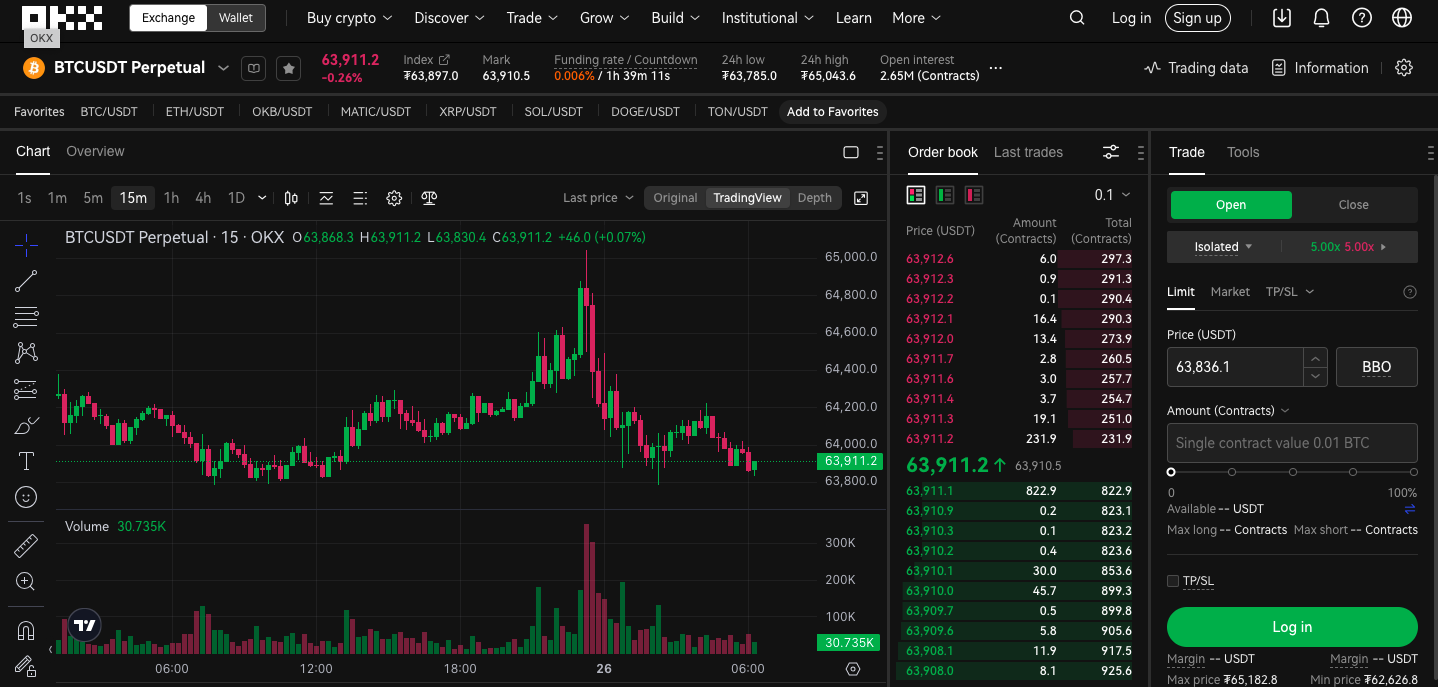Switch the chart to Depth view
This screenshot has height=687, width=1438.
(x=815, y=198)
